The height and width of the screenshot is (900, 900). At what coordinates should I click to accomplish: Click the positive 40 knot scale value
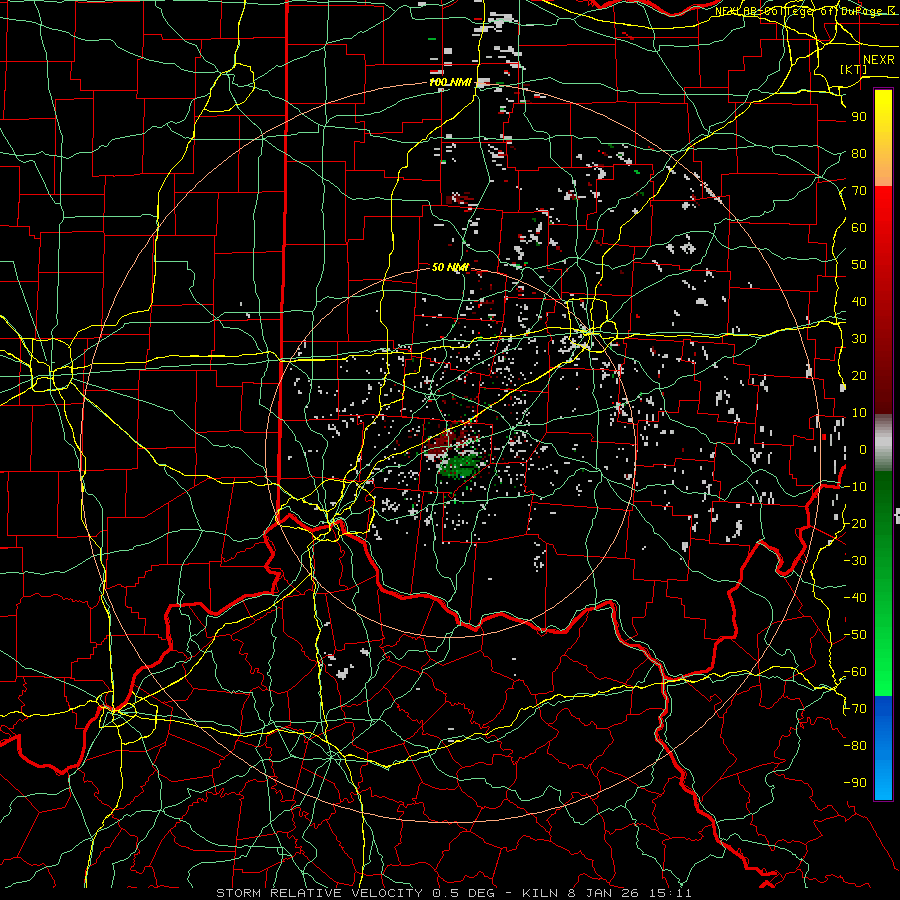(859, 301)
